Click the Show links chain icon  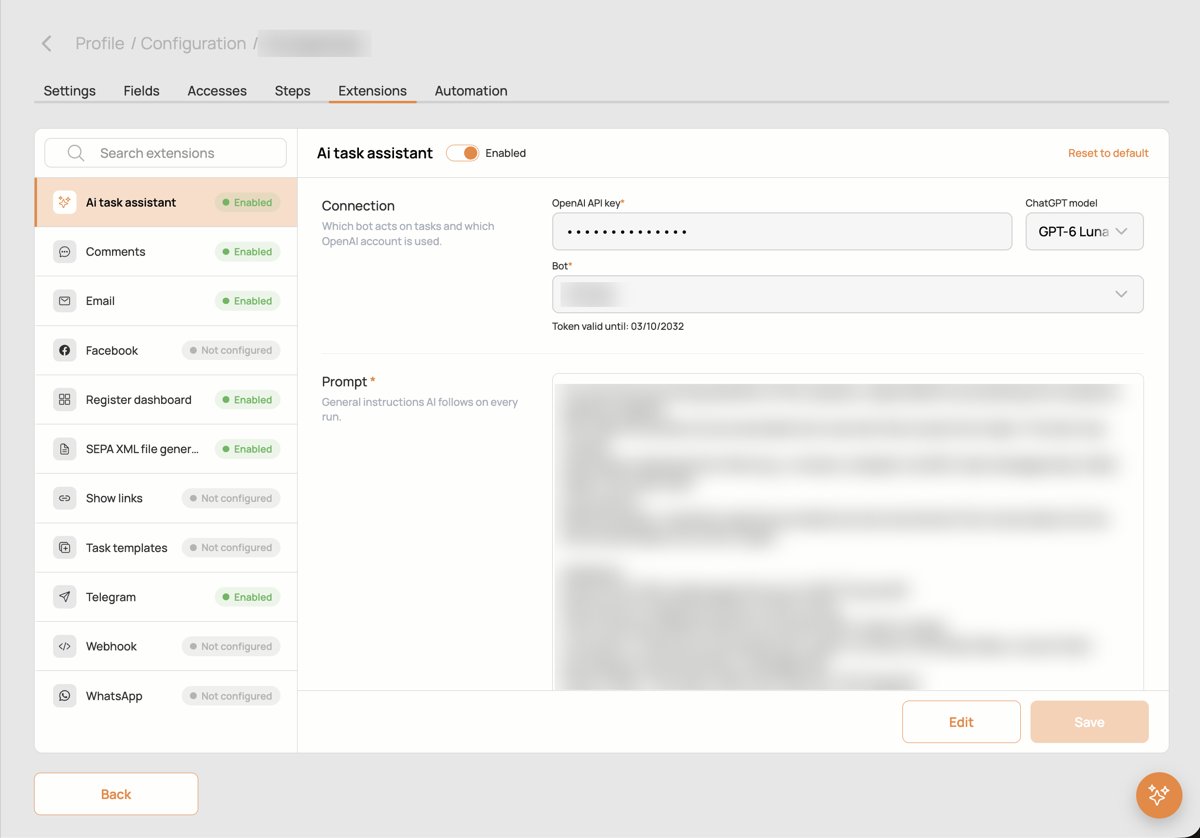pos(65,498)
